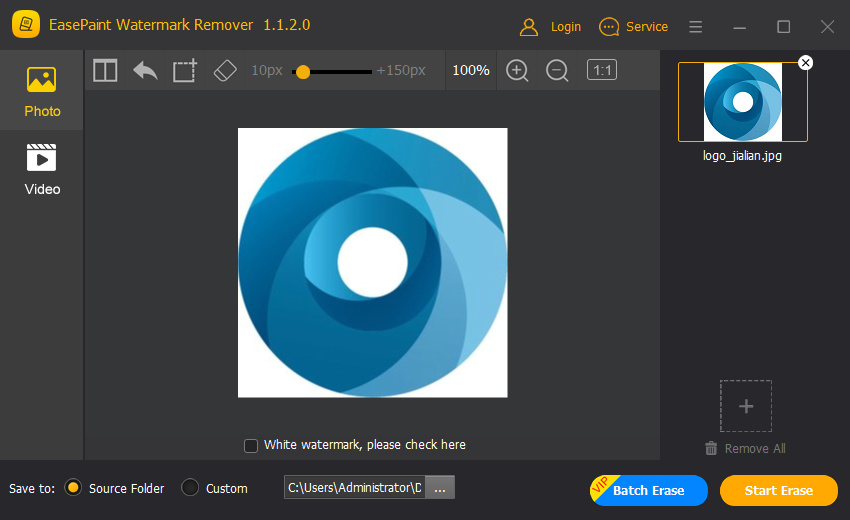Click Remove All to clear the list
This screenshot has height=520, width=850.
755,448
